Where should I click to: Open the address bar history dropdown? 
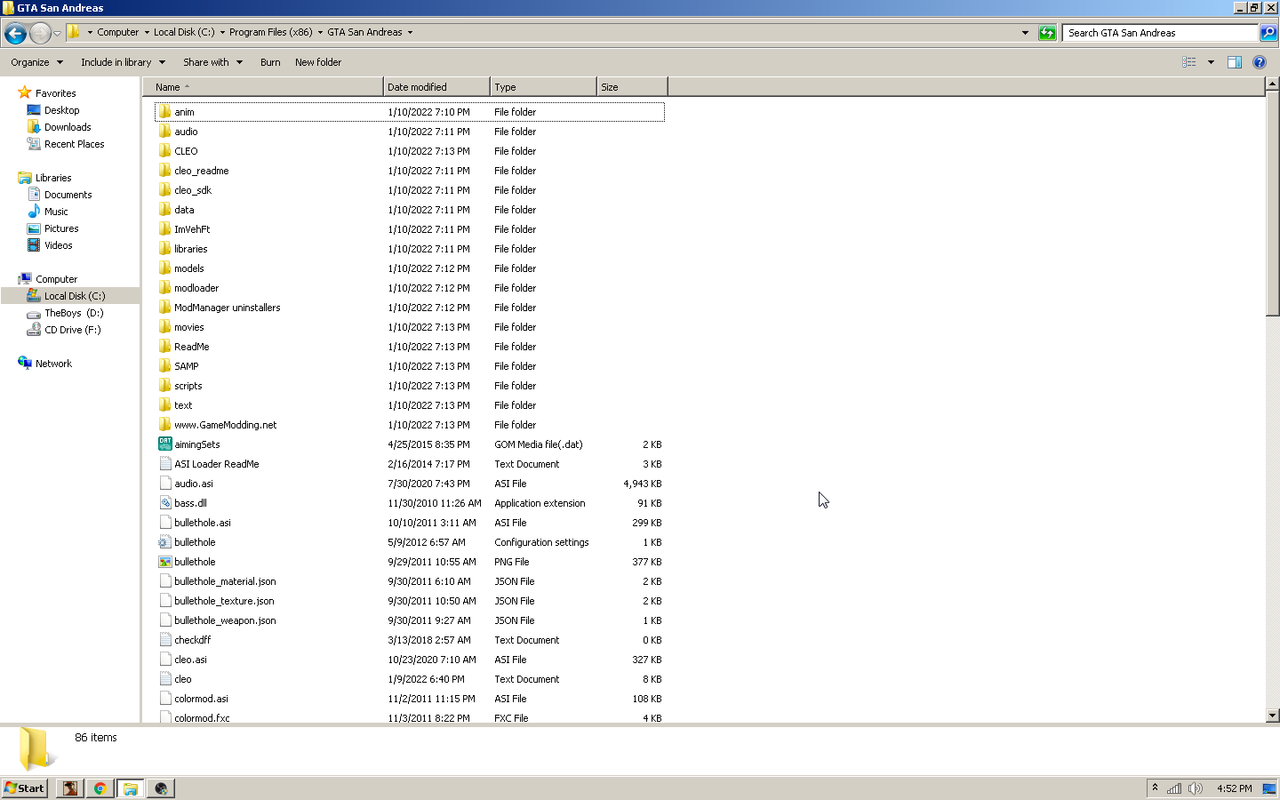pos(1025,33)
